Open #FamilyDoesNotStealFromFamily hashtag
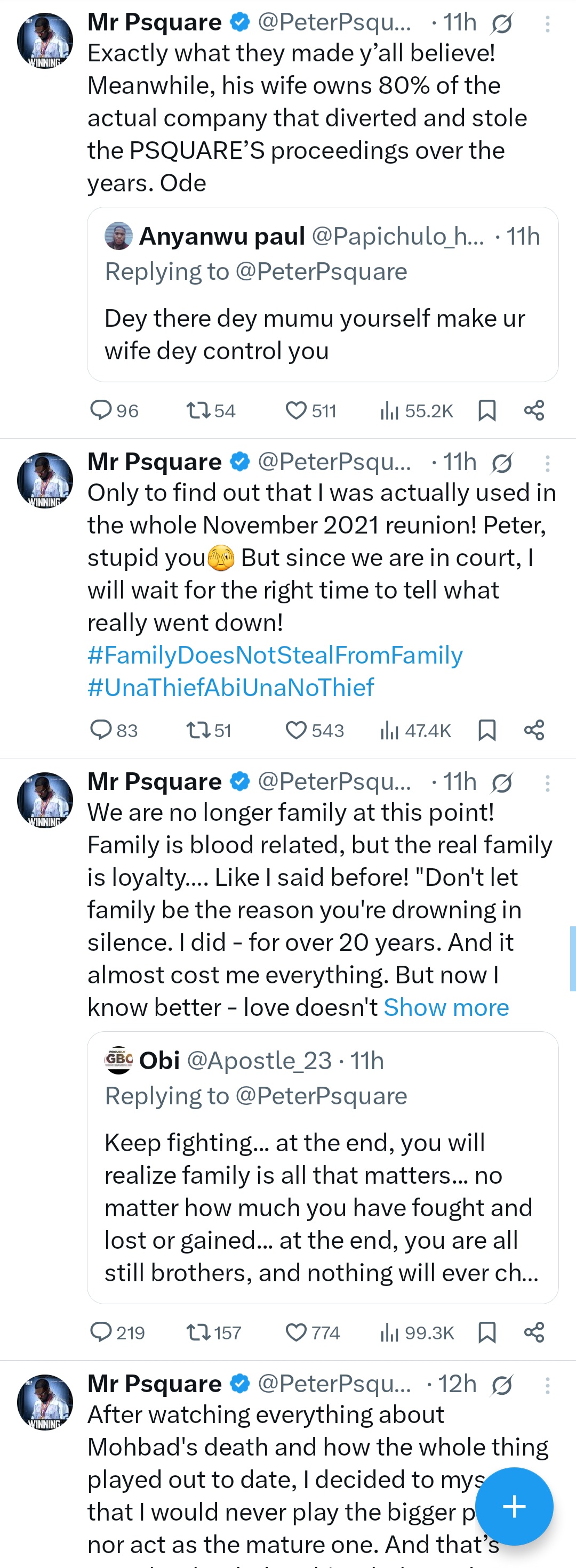 click(x=275, y=655)
